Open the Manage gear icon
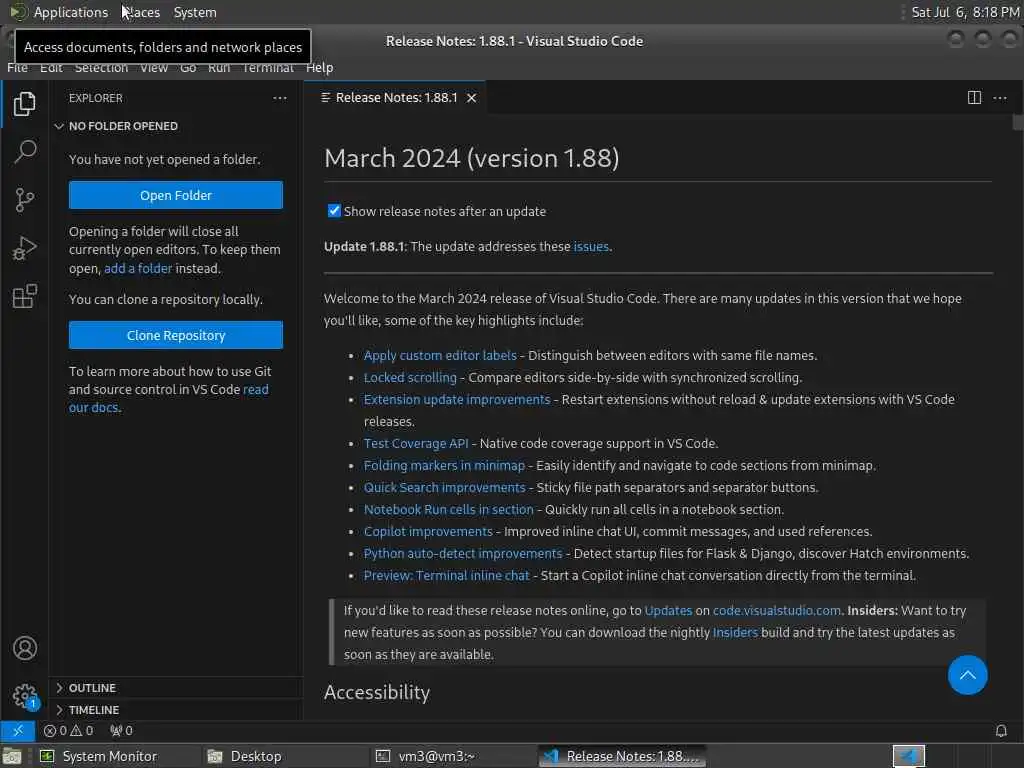Screen dimensions: 1024x768 coord(24,696)
